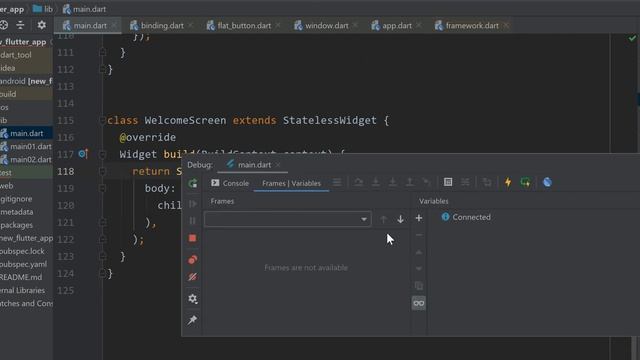Click the Step Out debugger icon
This screenshot has width=640, height=360.
click(409, 182)
